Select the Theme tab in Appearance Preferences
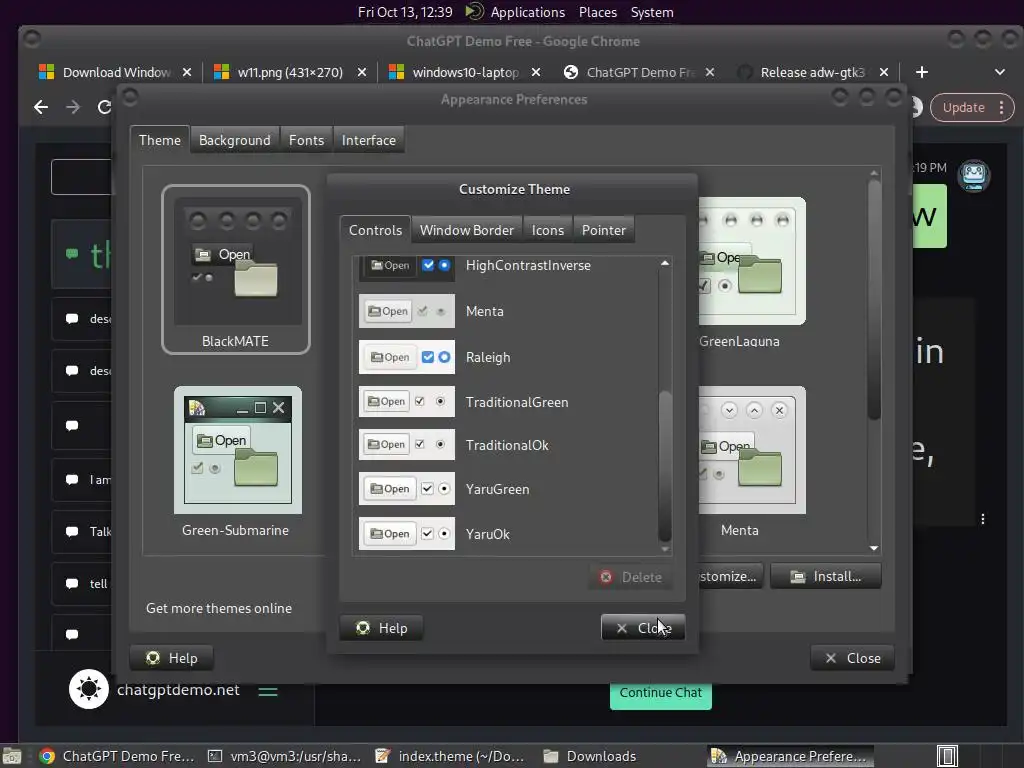 [x=159, y=140]
